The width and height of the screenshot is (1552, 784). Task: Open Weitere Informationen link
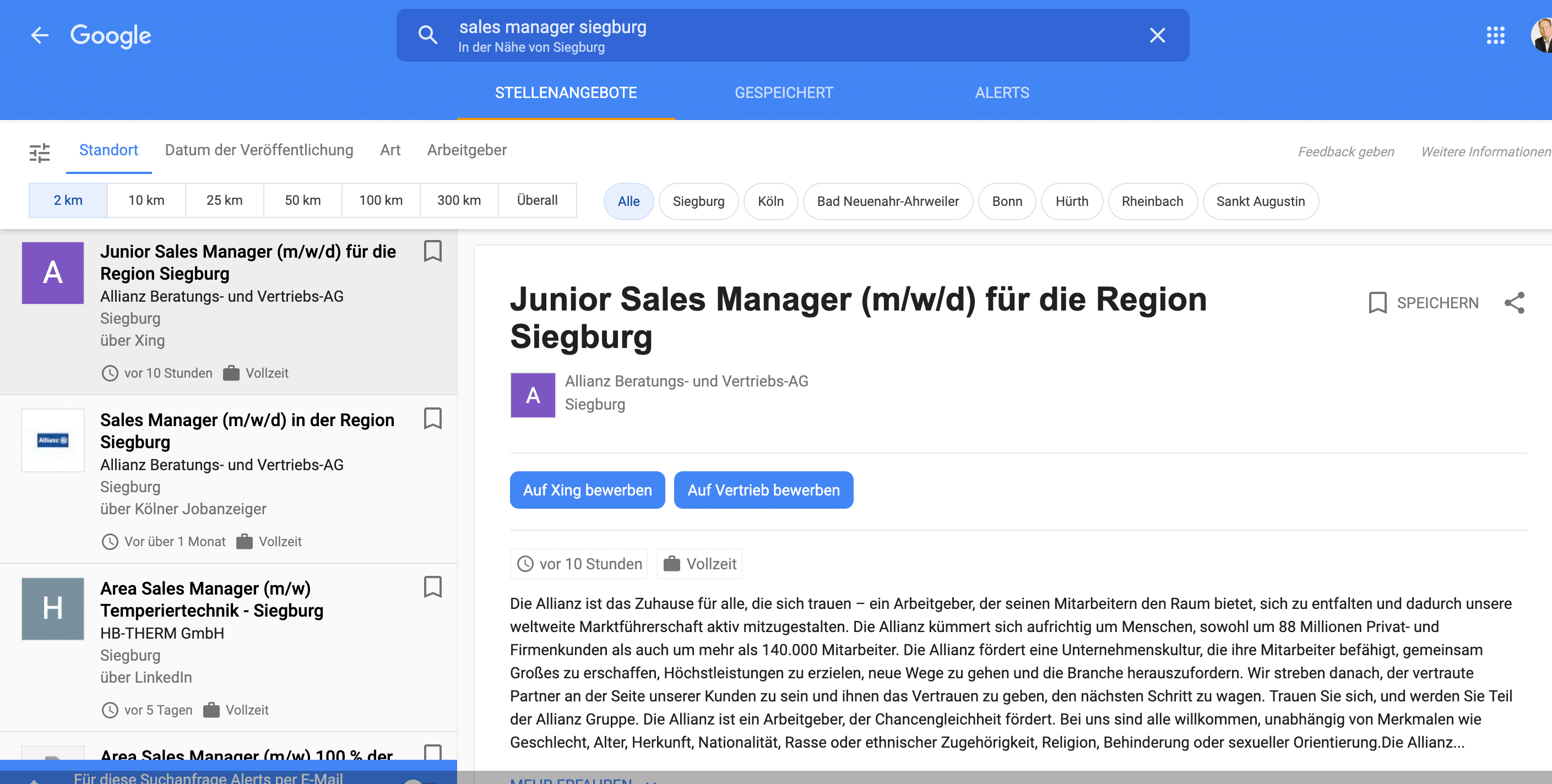1486,152
